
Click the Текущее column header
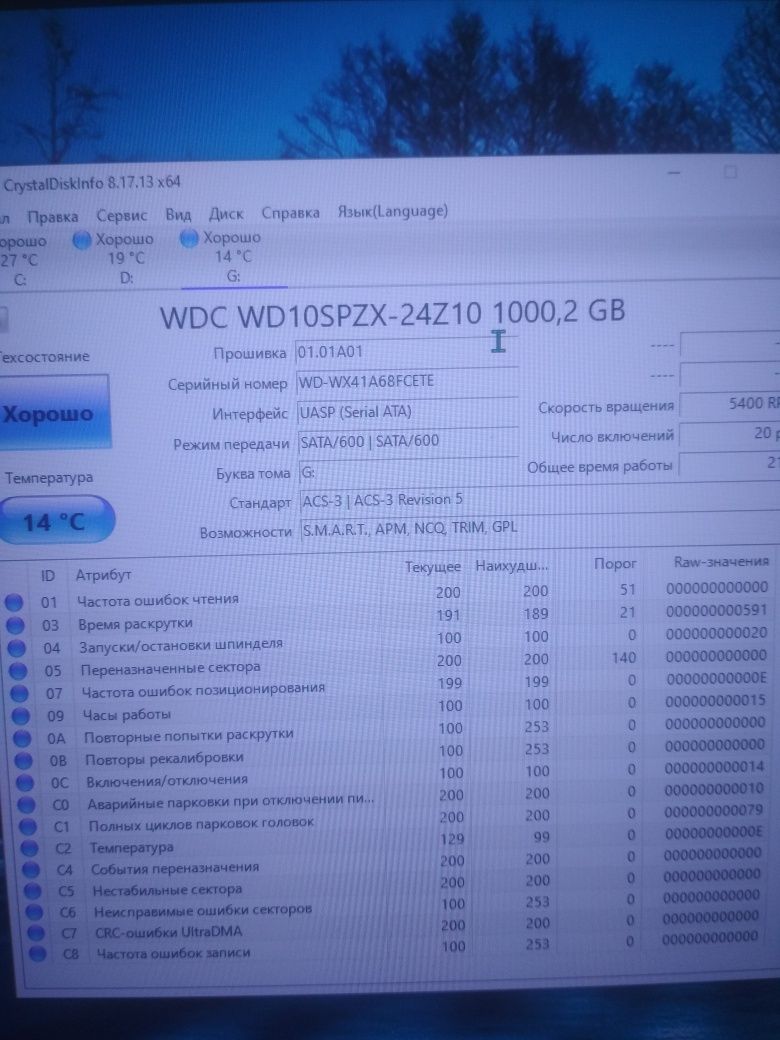point(432,568)
